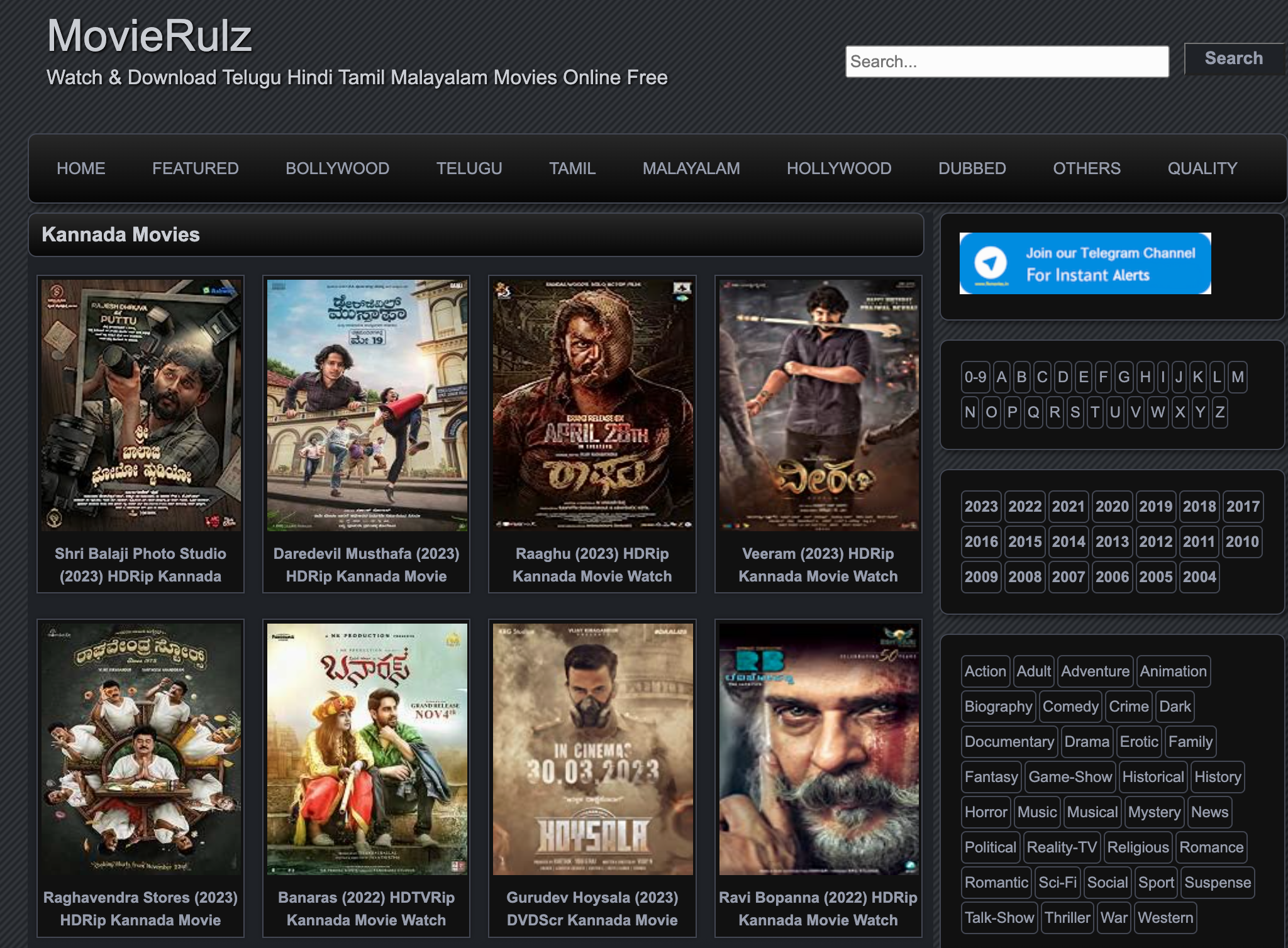
Task: Focus the Search text field
Action: pos(1007,62)
